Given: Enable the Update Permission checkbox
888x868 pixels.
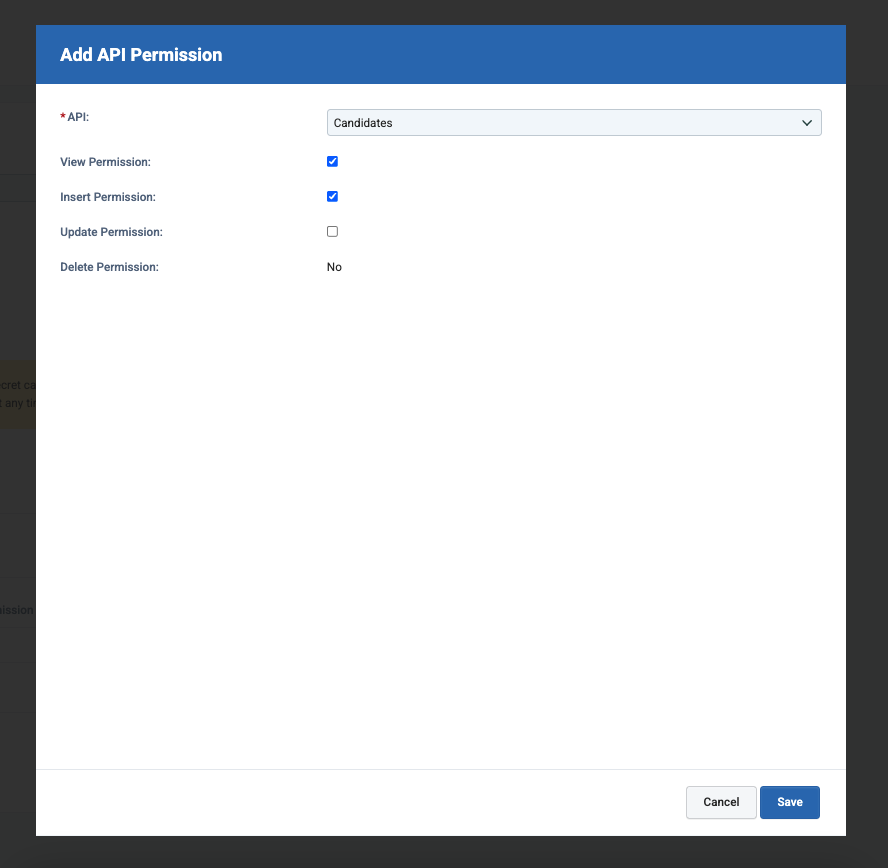Looking at the screenshot, I should [332, 231].
